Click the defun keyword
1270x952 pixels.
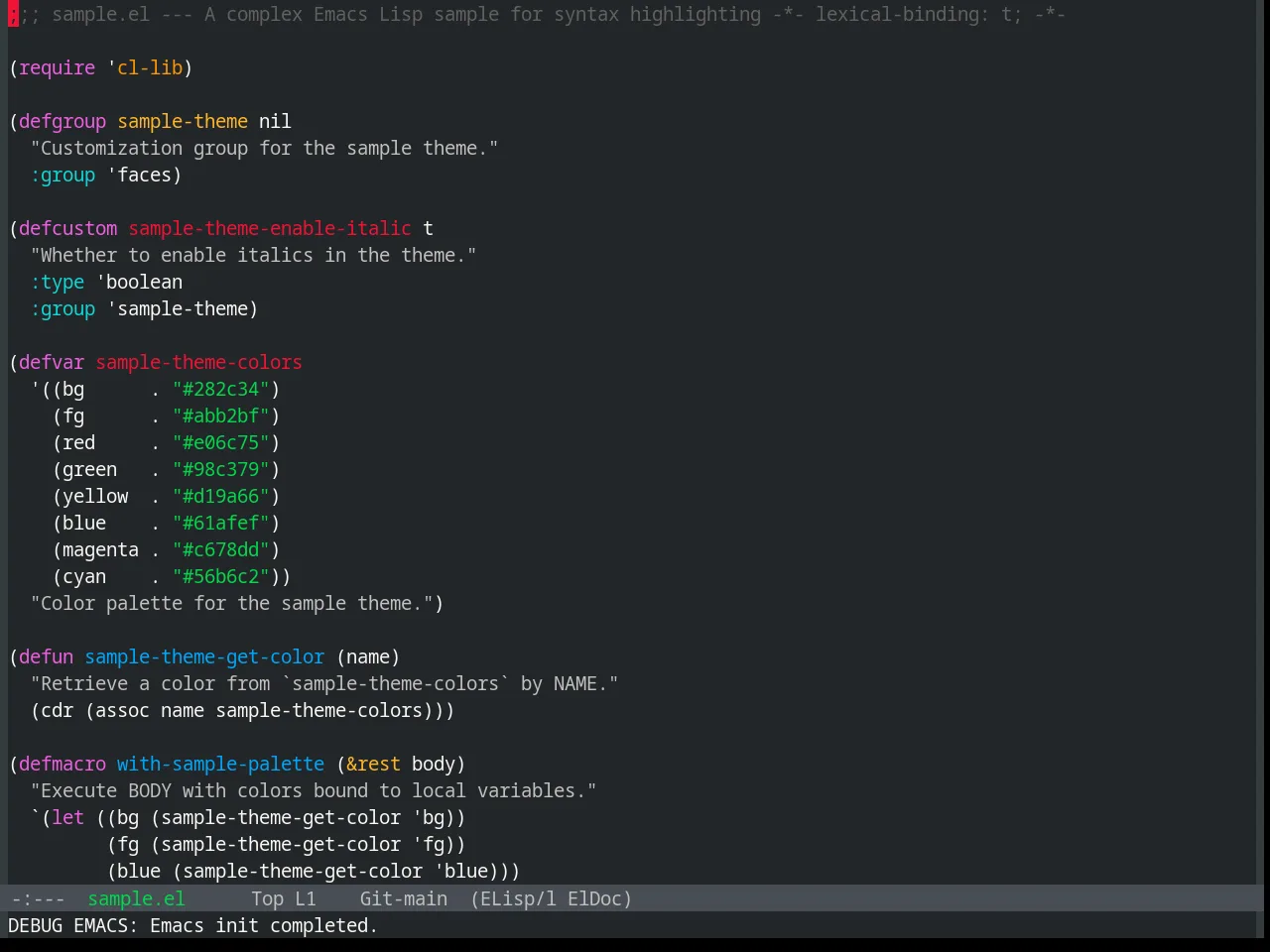point(46,656)
